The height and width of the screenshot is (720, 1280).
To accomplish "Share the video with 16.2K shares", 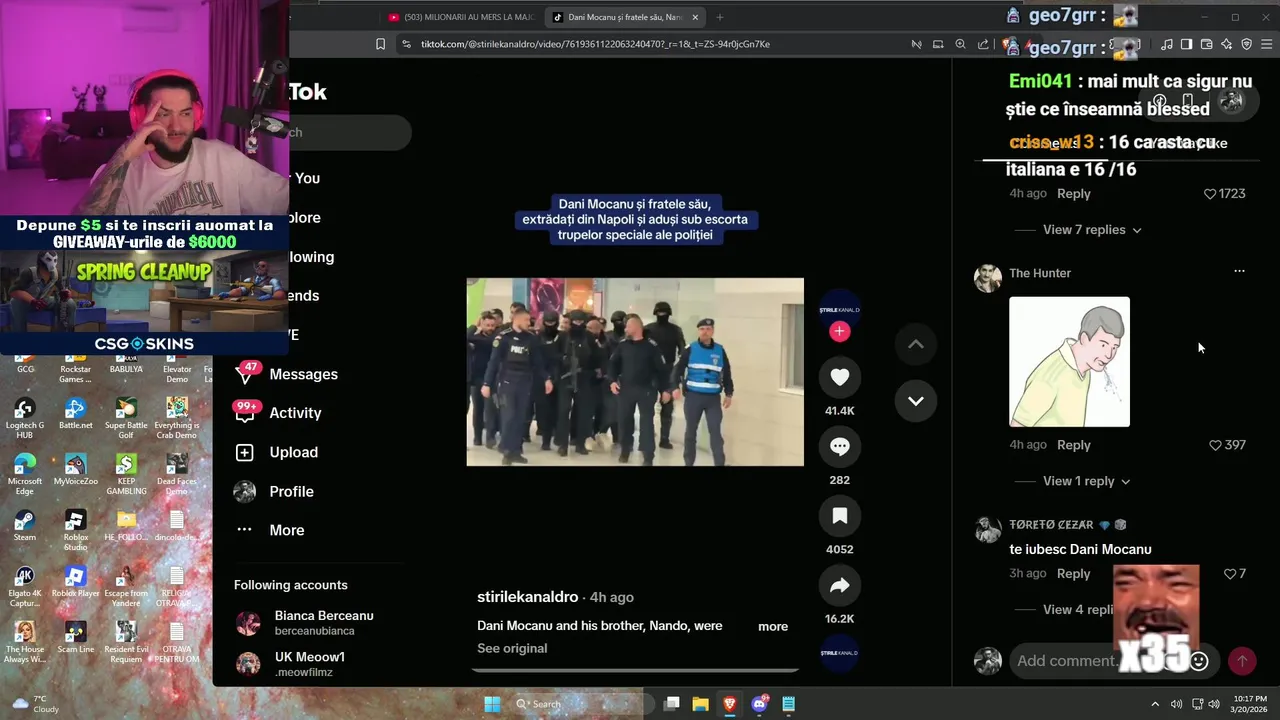I will click(839, 586).
